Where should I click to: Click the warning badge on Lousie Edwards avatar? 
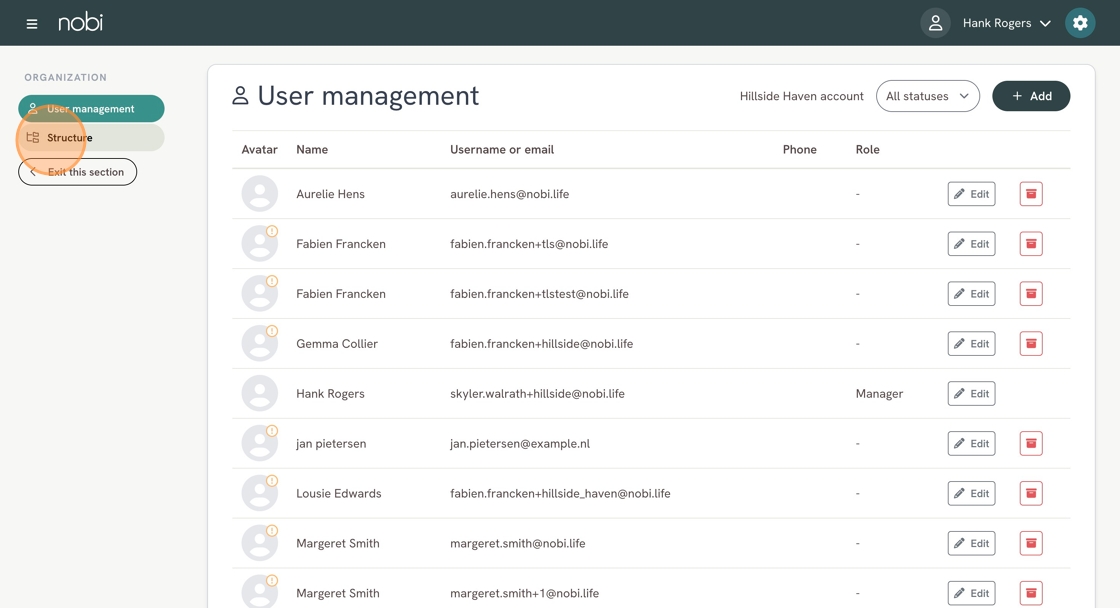coord(272,481)
